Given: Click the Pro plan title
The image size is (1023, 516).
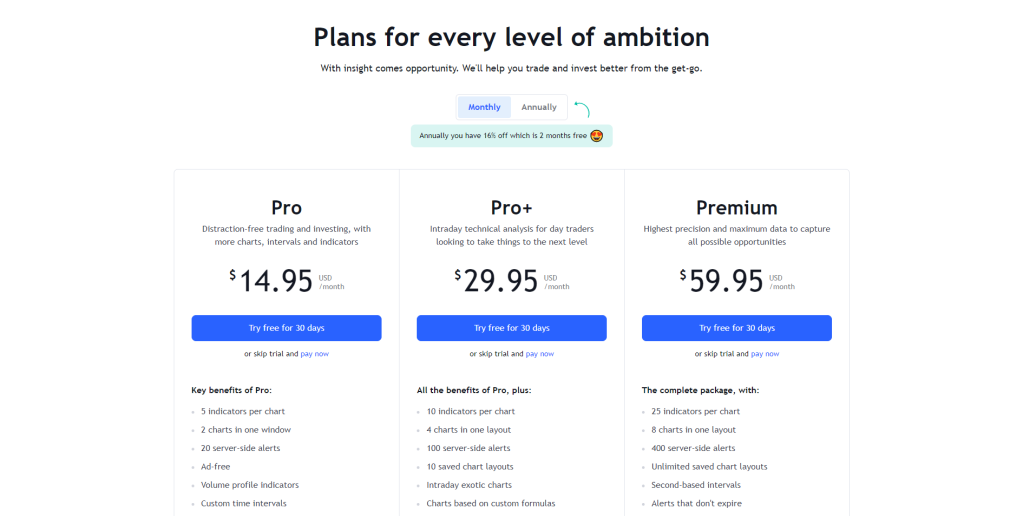Looking at the screenshot, I should coord(286,207).
